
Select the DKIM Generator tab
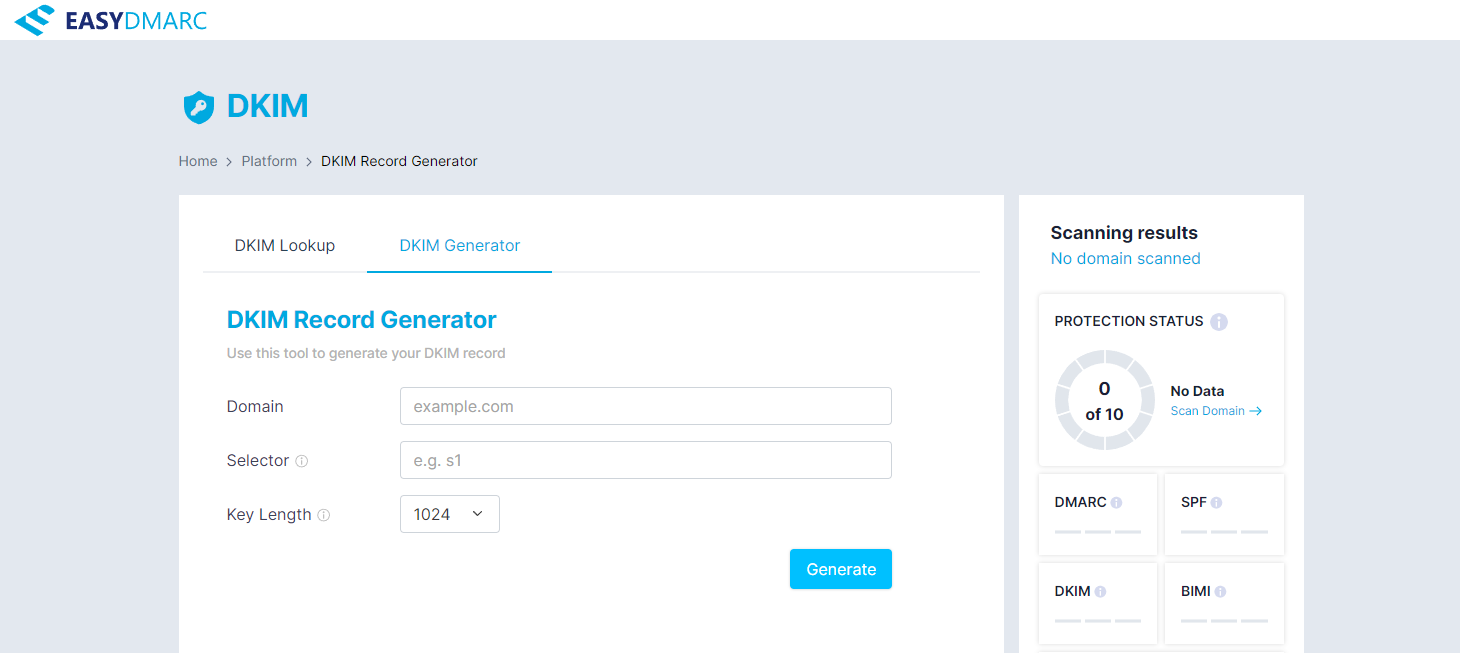pos(459,245)
